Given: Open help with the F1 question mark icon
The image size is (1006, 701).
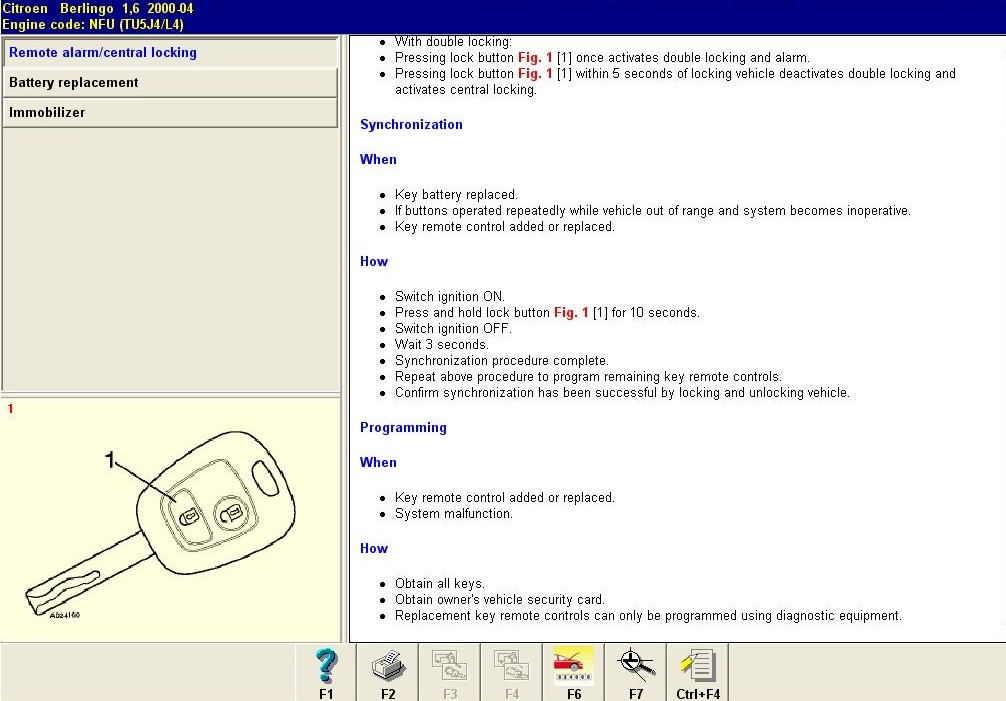Looking at the screenshot, I should click(326, 672).
